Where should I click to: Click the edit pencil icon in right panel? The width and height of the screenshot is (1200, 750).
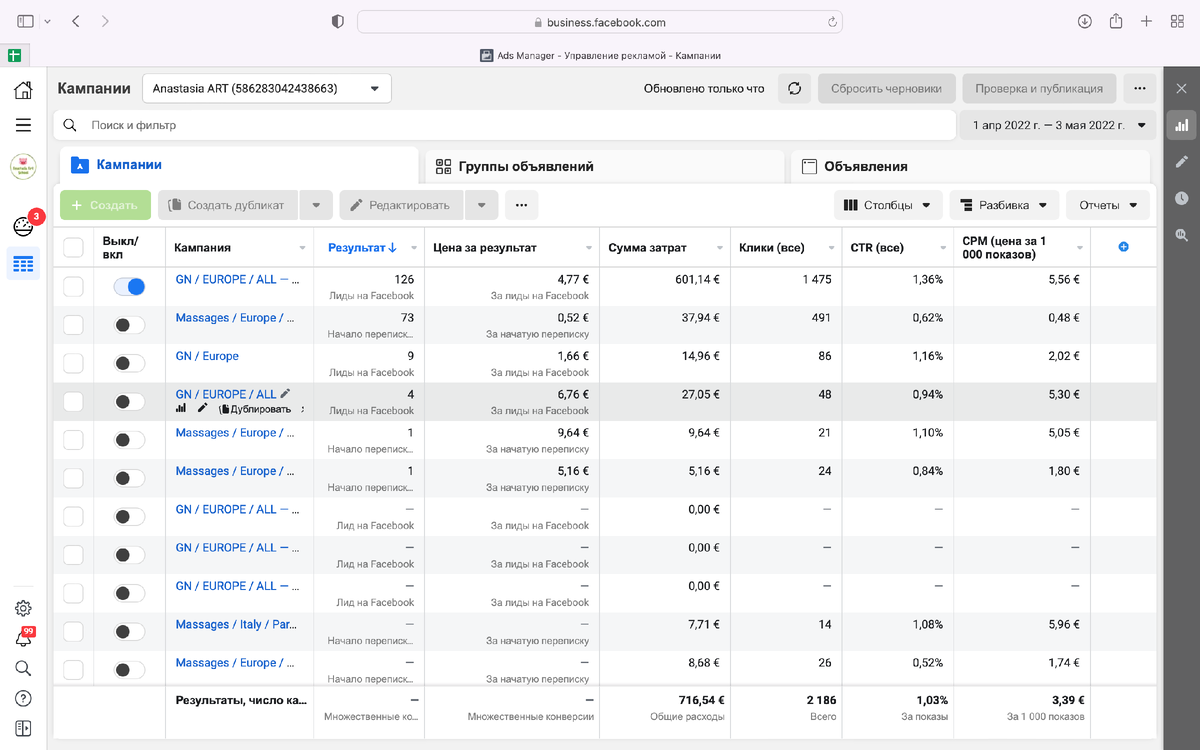tap(1182, 161)
